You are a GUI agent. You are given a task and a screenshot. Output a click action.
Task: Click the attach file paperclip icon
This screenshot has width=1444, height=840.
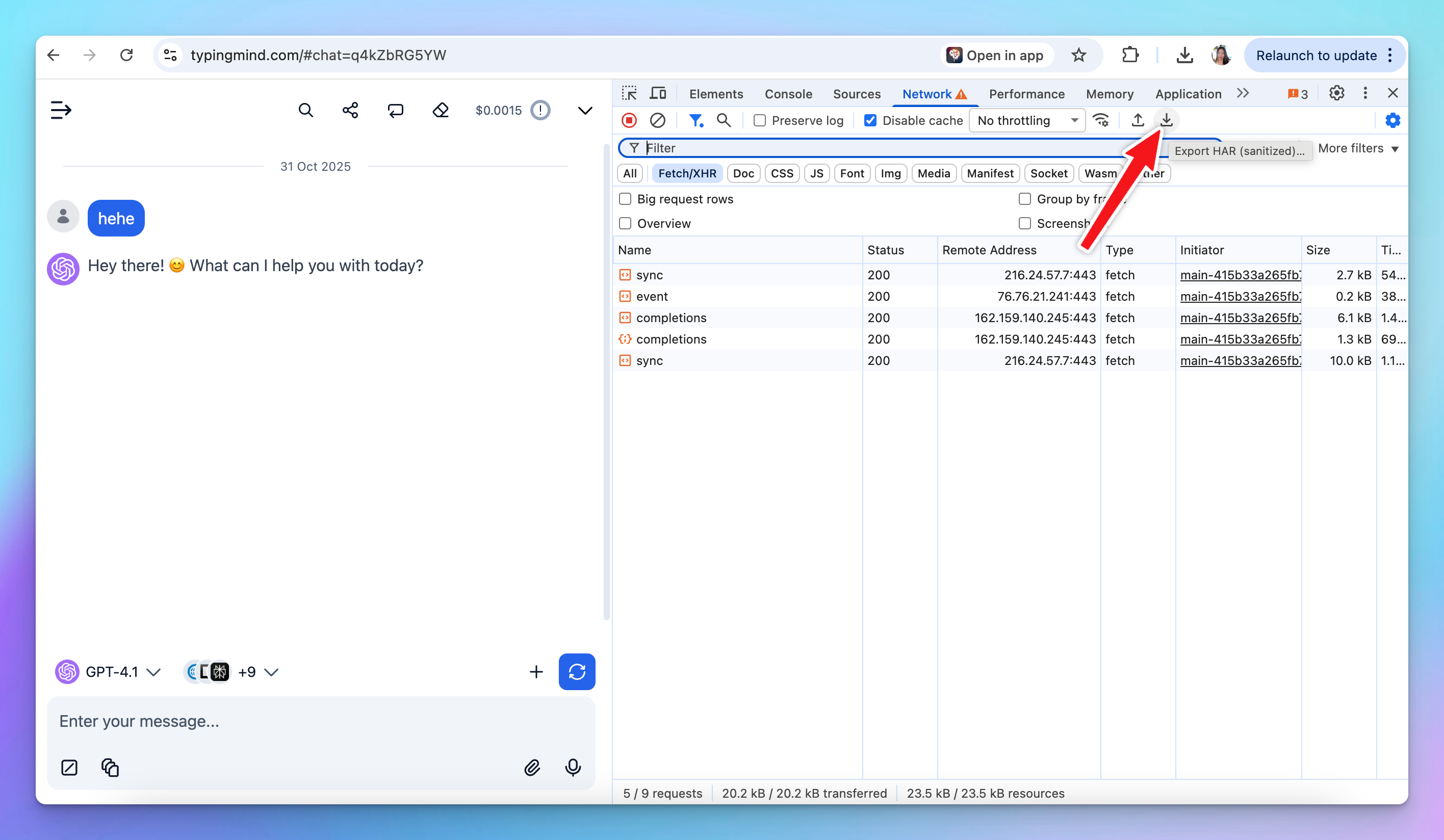coord(532,767)
